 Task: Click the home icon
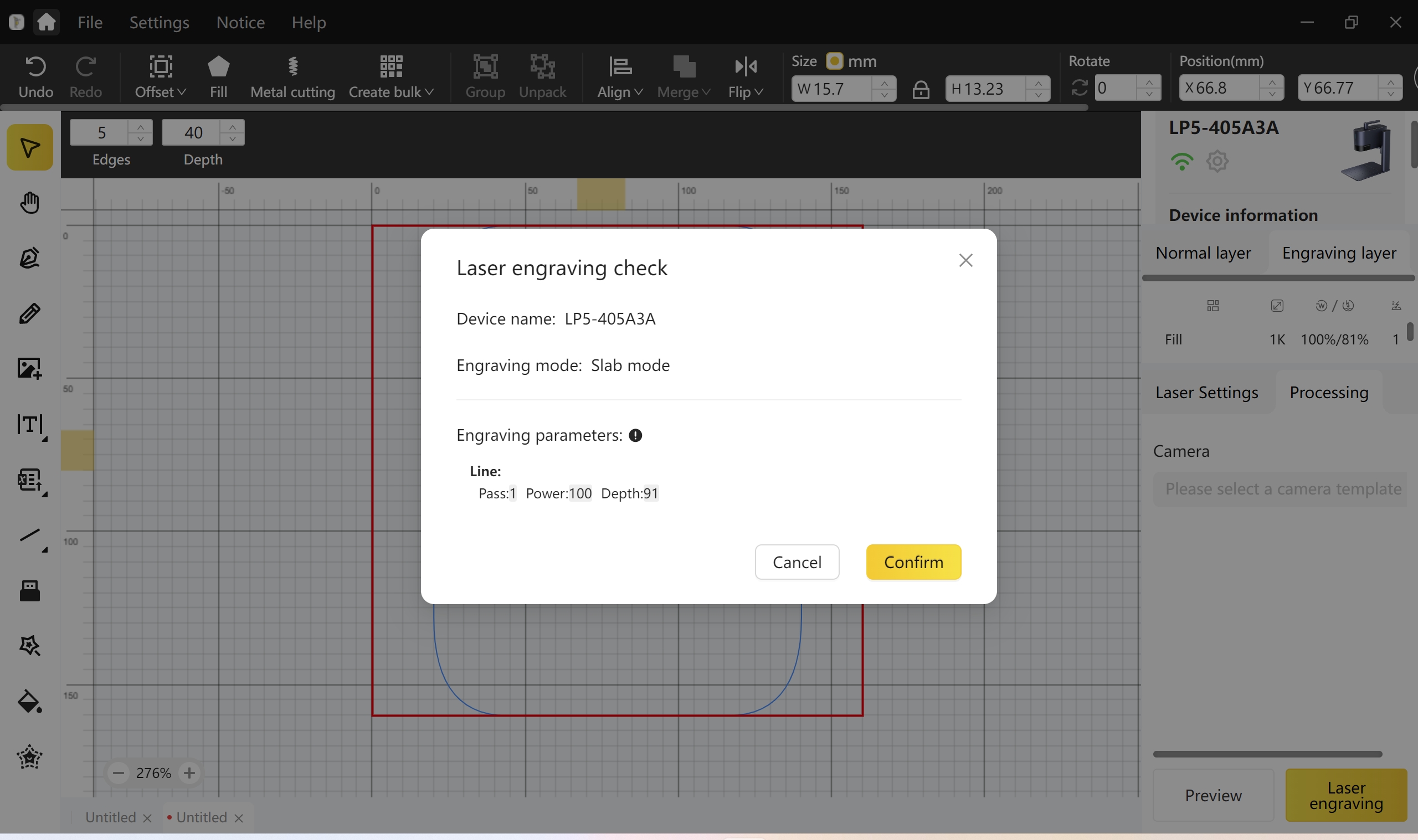(47, 22)
